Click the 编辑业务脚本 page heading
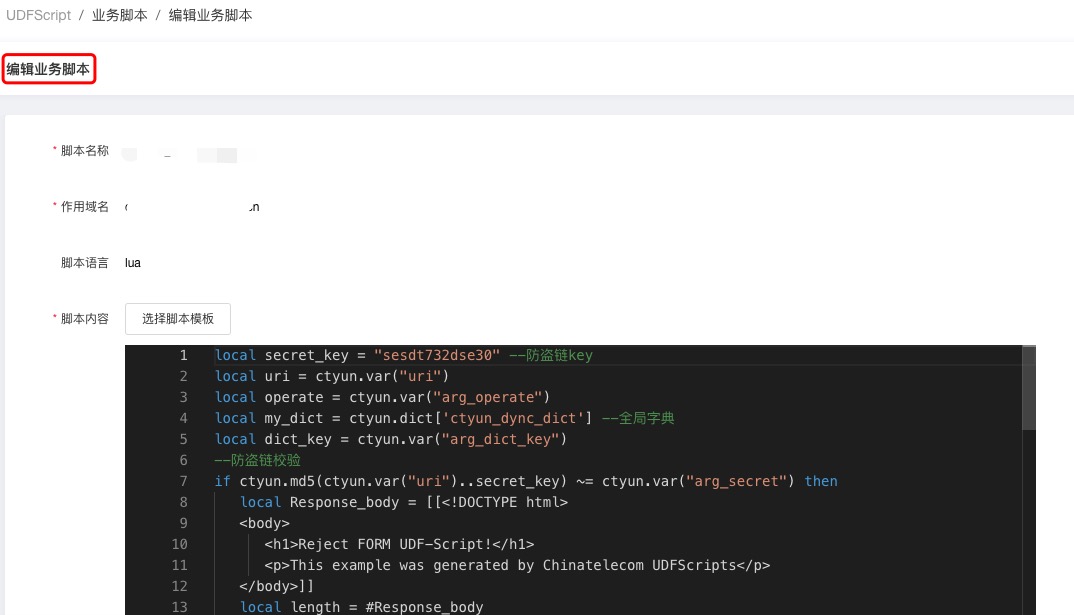Screen dimensions: 1074x615 point(48,69)
